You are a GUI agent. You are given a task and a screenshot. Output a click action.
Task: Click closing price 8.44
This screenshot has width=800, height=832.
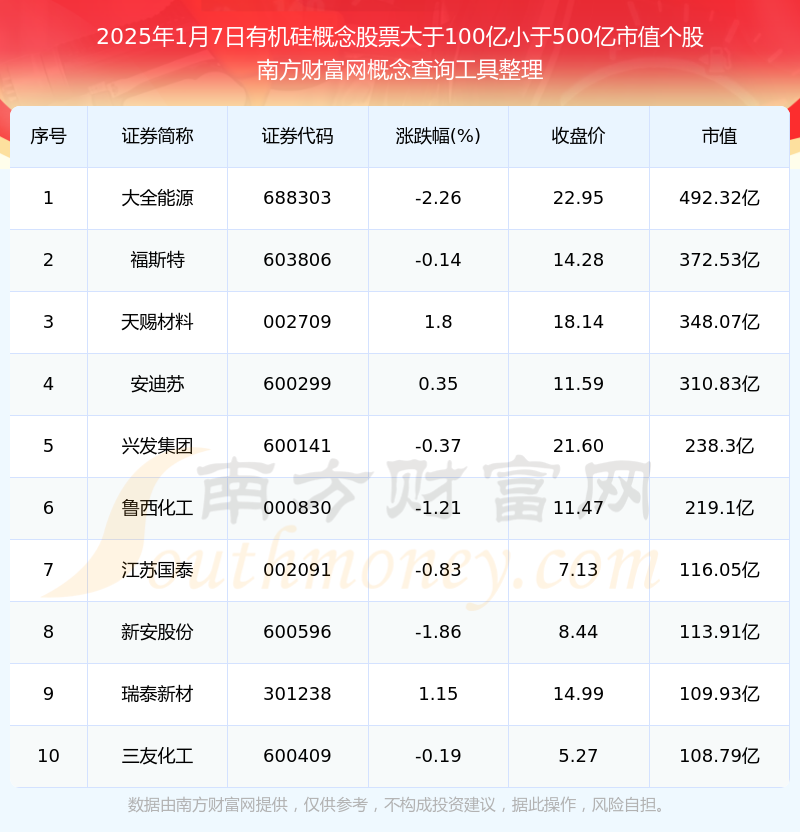578,632
